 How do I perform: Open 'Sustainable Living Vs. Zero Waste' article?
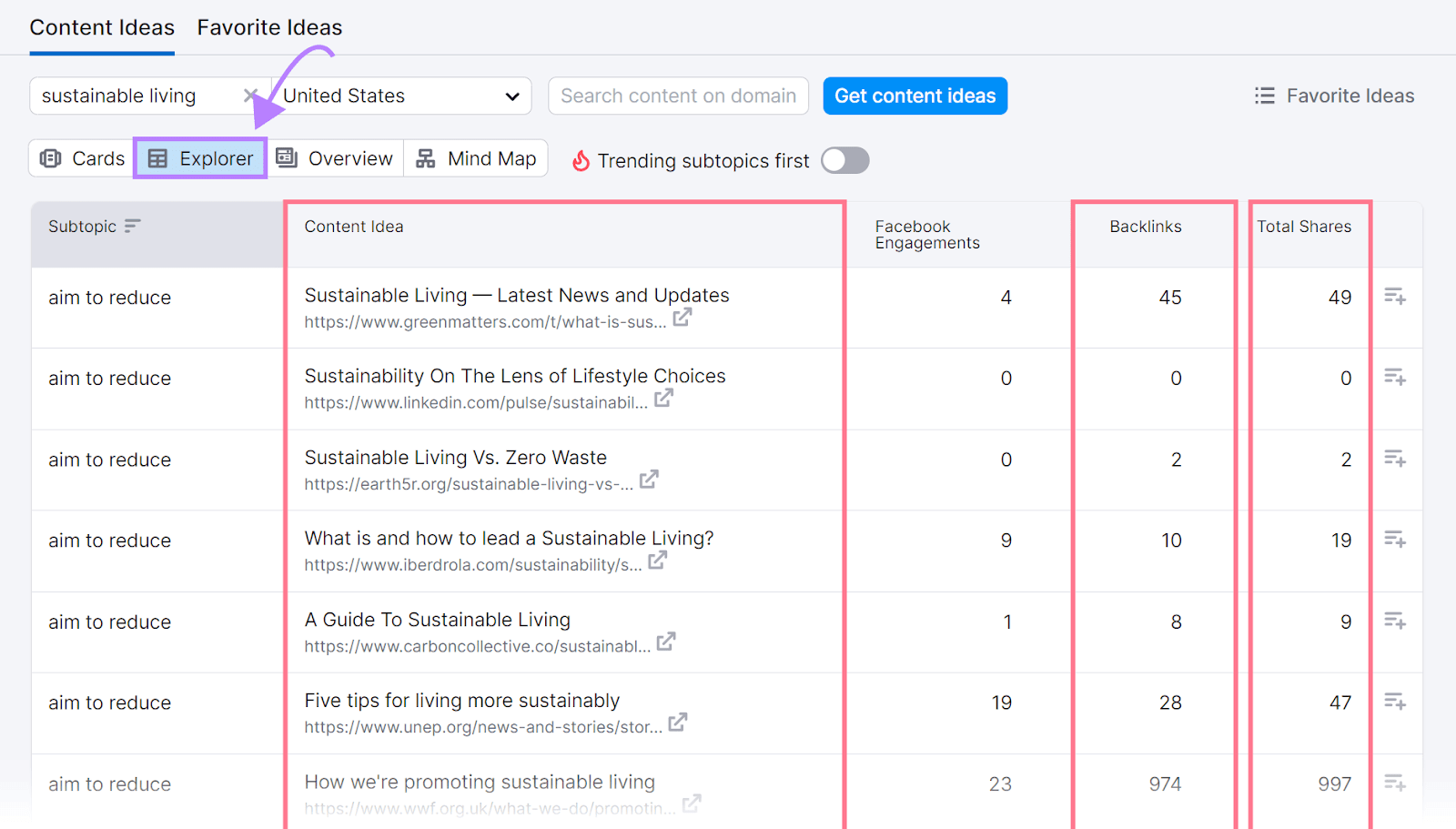[455, 458]
